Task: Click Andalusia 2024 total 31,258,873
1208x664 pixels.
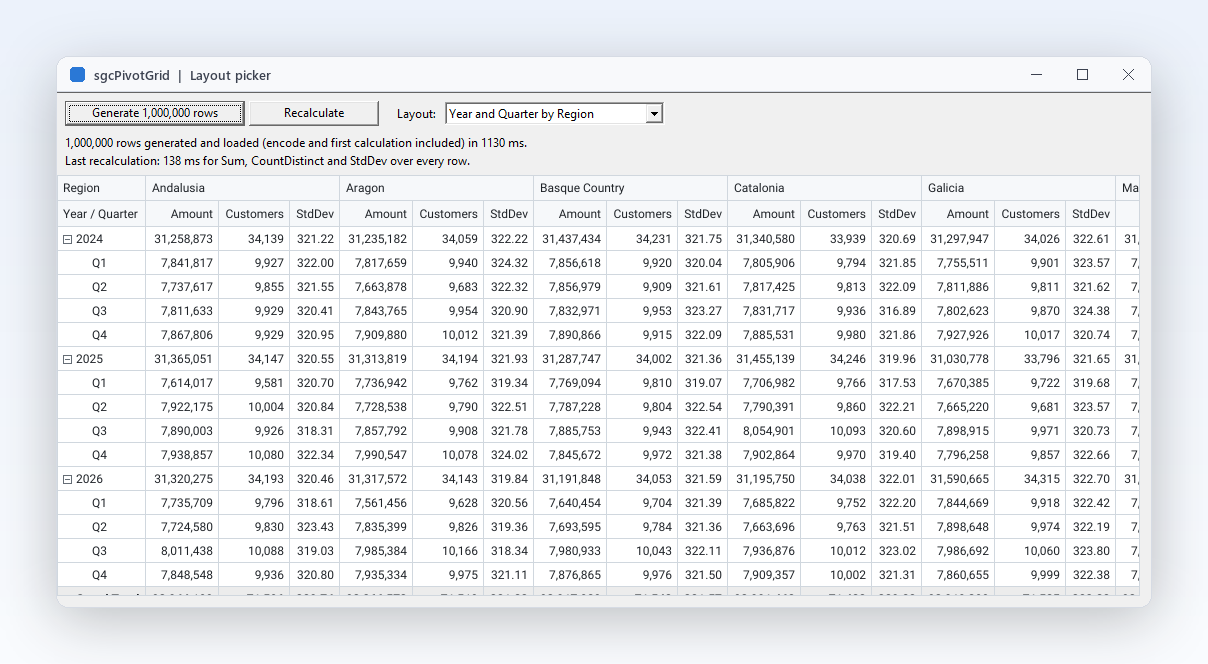Action: 183,239
